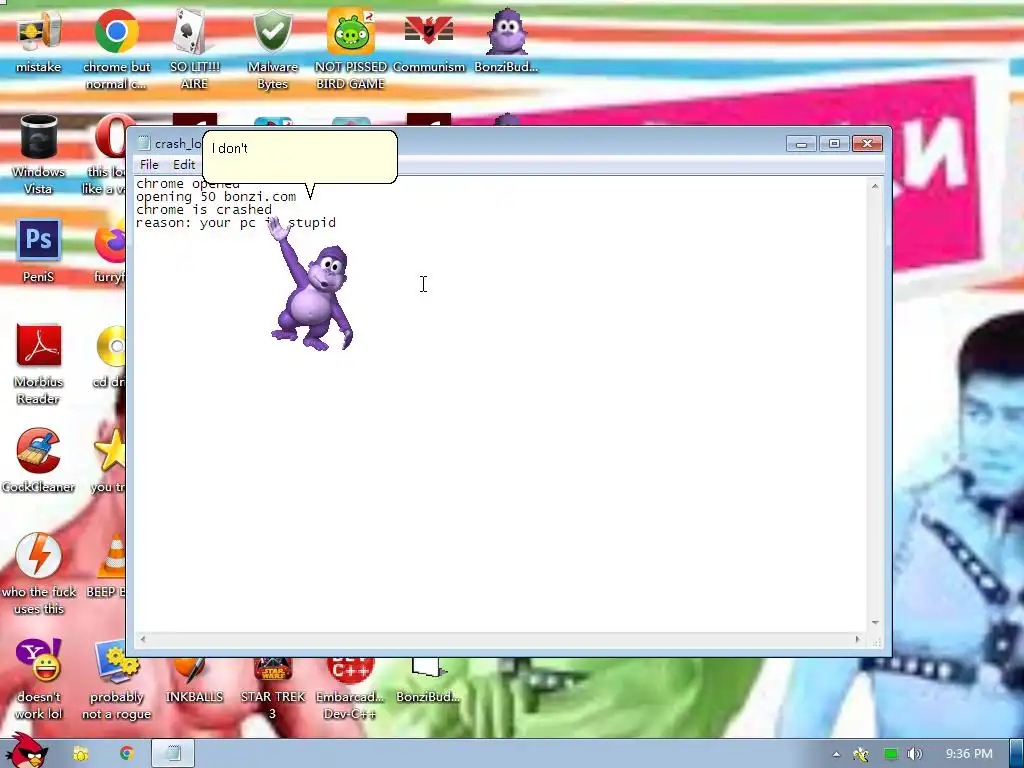Click the text 'opening 50 bonzi.com'
The height and width of the screenshot is (768, 1024).
pyautogui.click(x=216, y=197)
